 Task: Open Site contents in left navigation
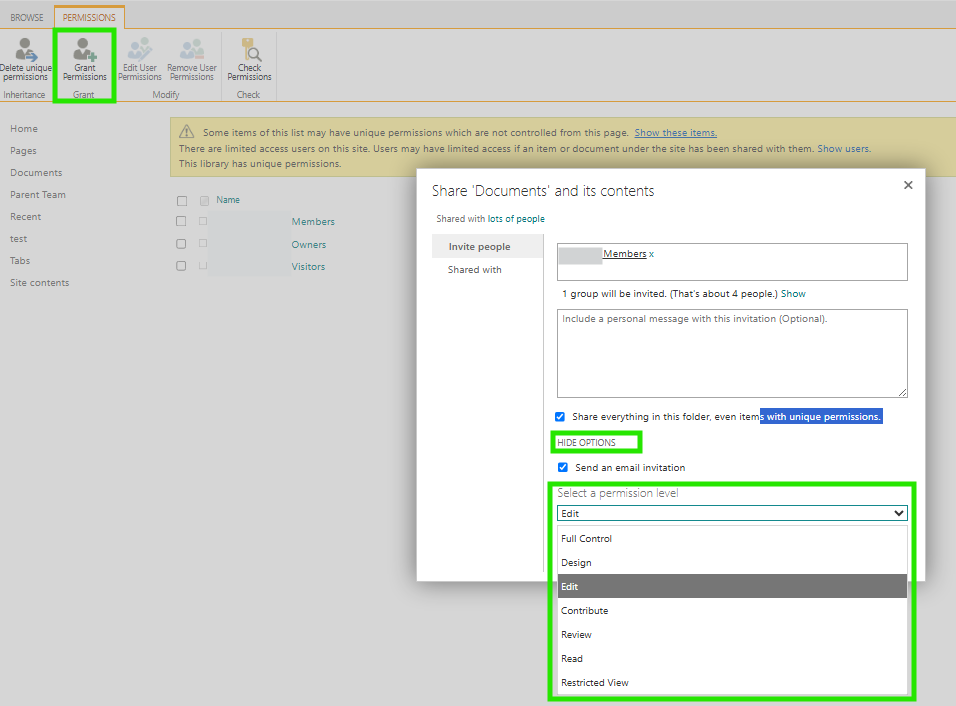click(x=40, y=282)
